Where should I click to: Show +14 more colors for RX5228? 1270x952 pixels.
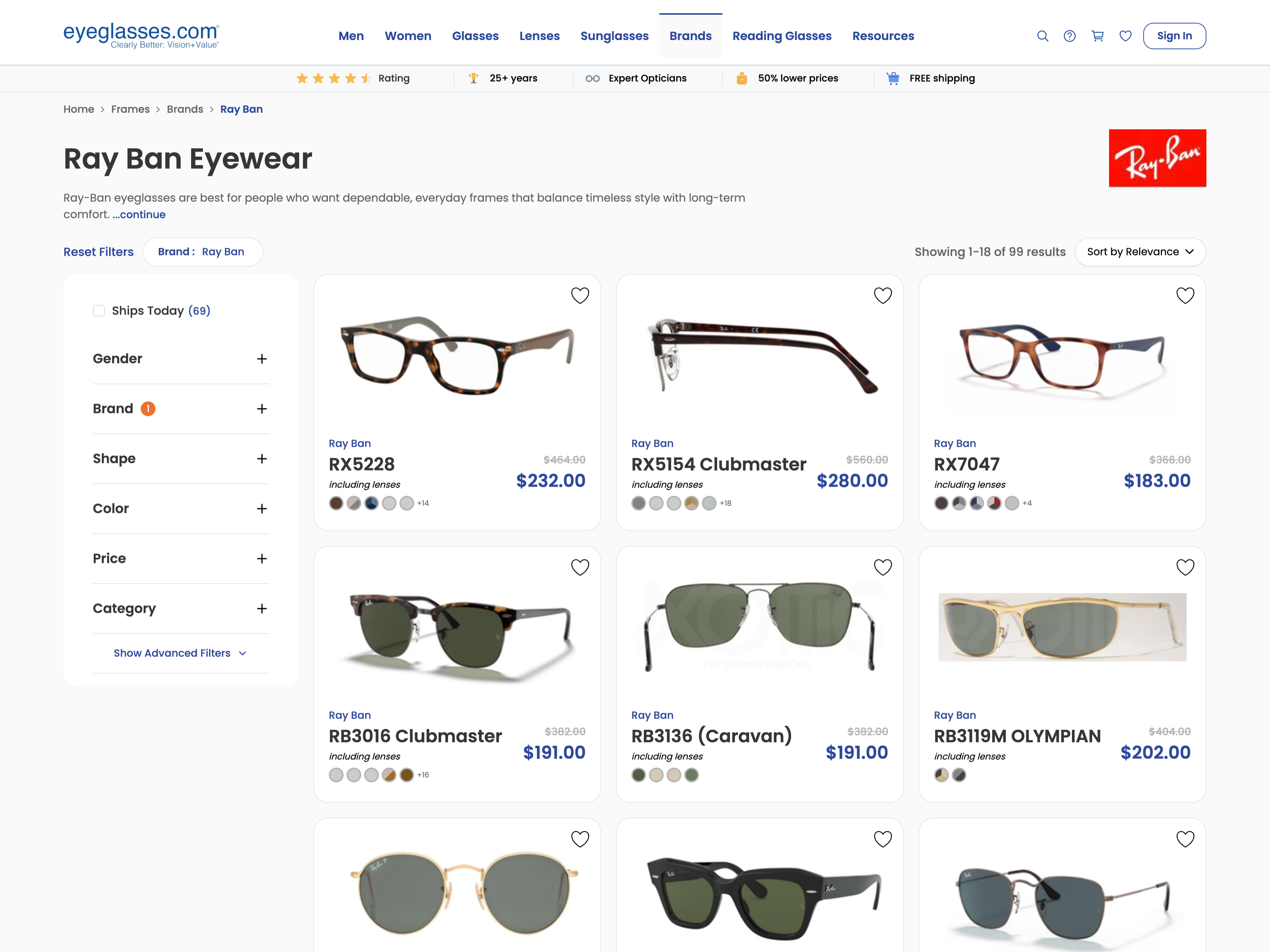tap(423, 504)
